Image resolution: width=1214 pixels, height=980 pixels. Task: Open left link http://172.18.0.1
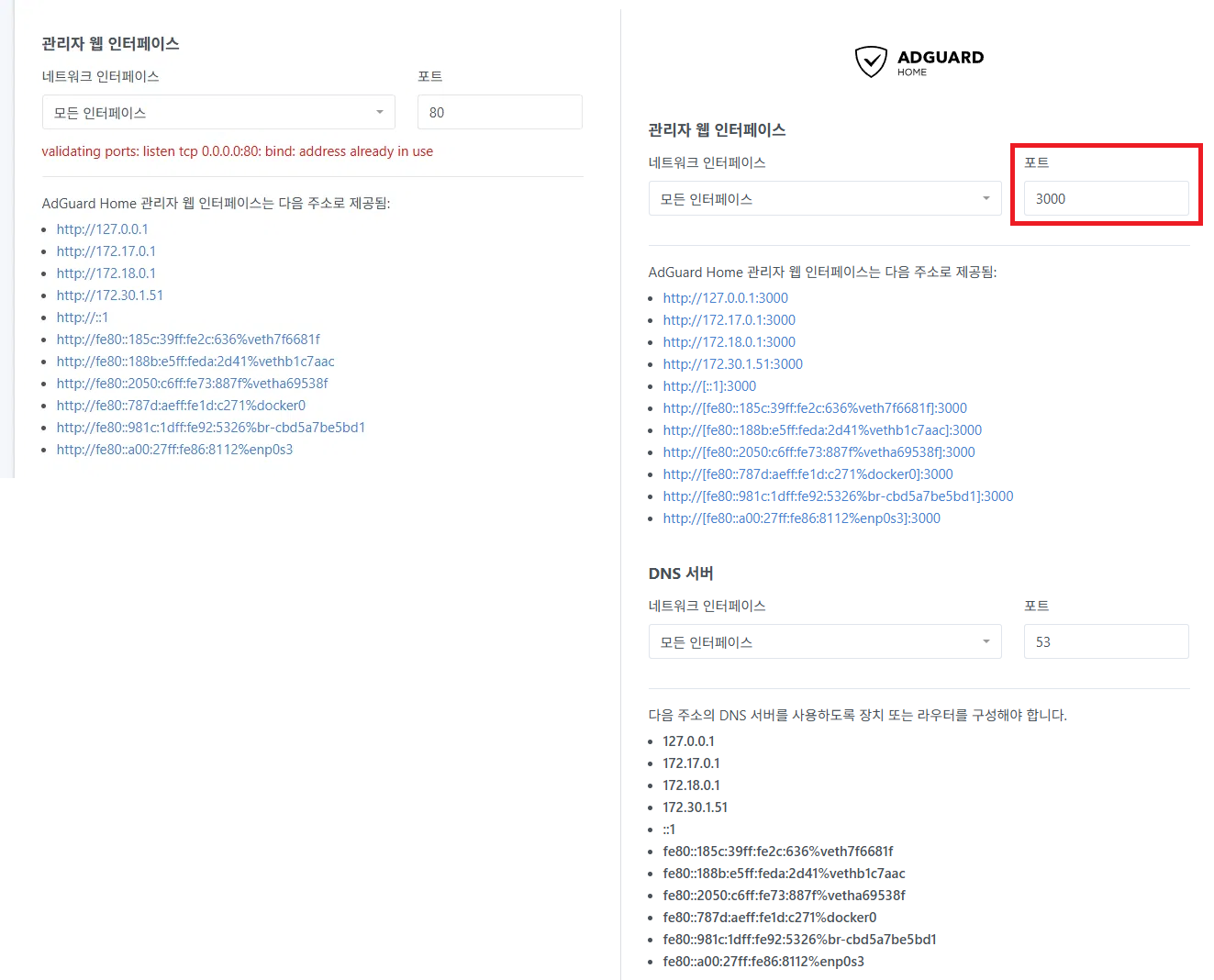(106, 273)
